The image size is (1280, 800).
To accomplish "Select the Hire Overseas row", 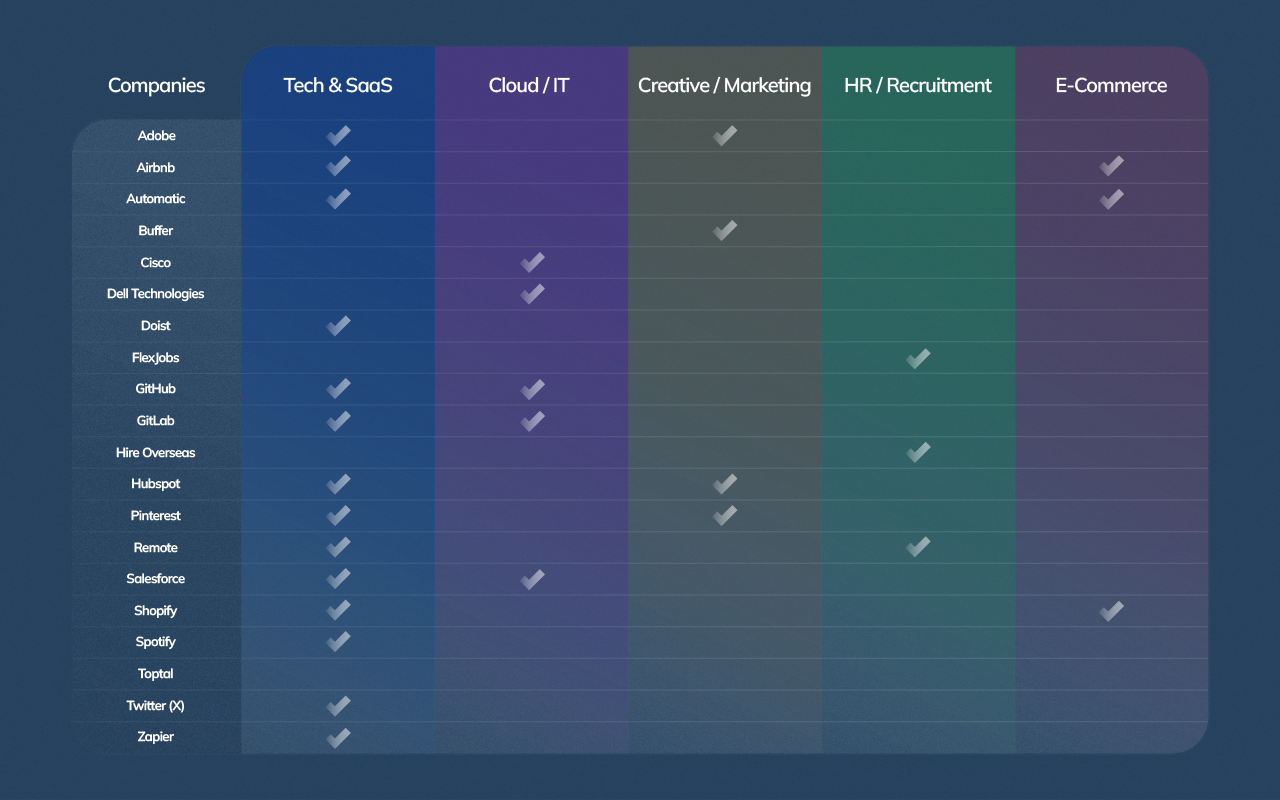I will 156,452.
